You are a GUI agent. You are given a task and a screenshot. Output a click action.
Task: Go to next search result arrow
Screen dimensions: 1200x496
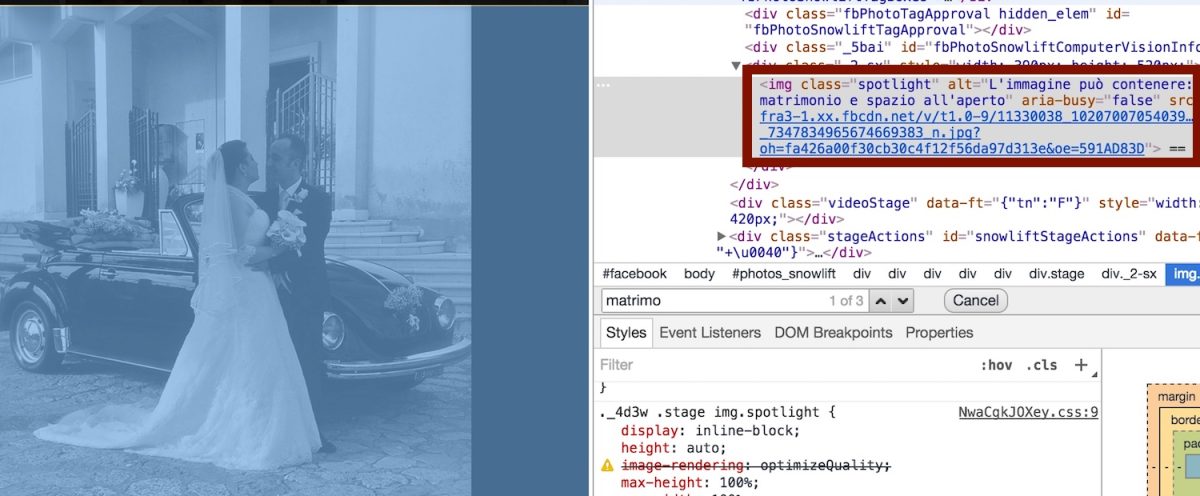click(x=903, y=301)
